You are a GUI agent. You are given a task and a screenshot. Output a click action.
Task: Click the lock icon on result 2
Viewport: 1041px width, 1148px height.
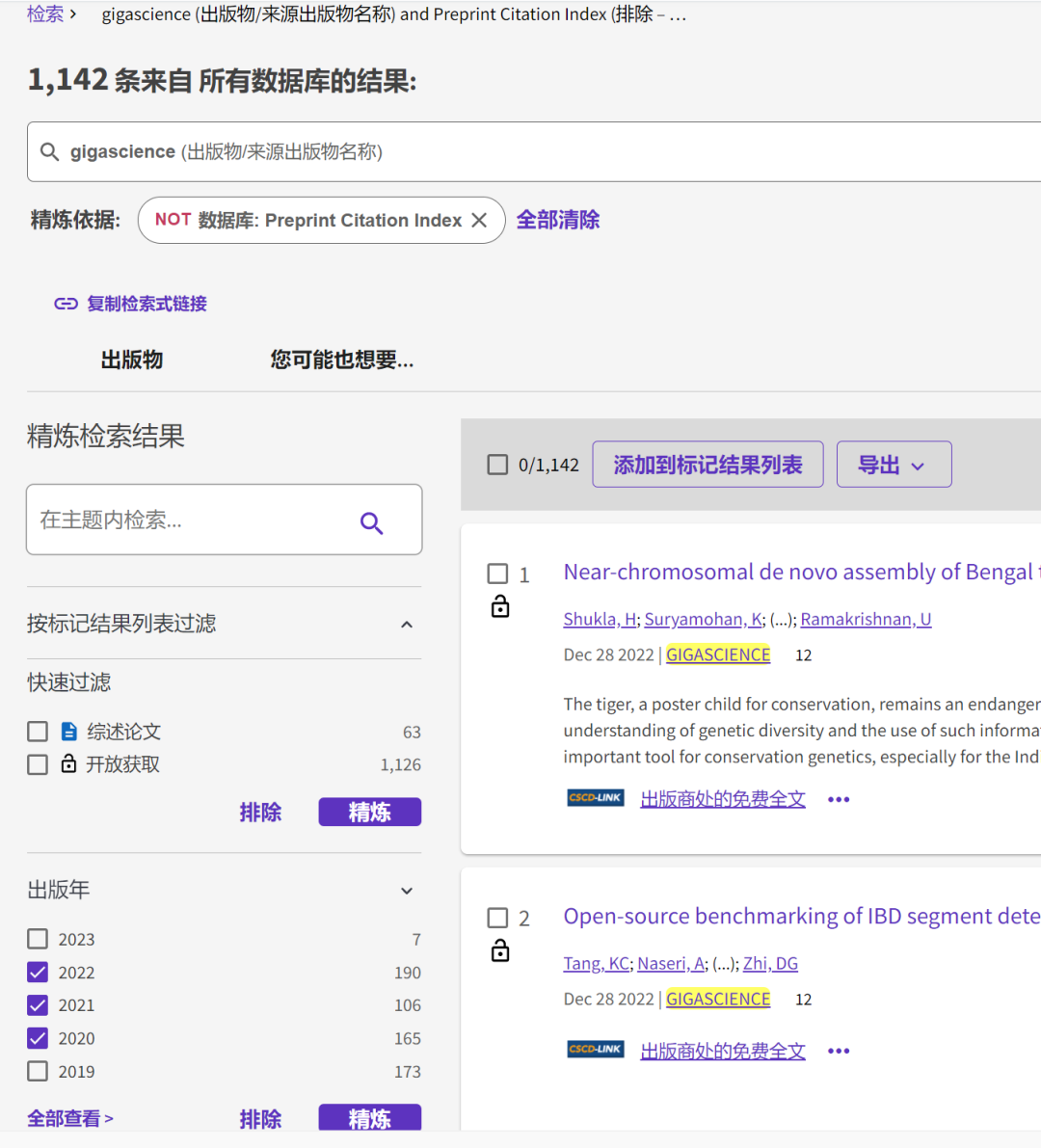[500, 950]
